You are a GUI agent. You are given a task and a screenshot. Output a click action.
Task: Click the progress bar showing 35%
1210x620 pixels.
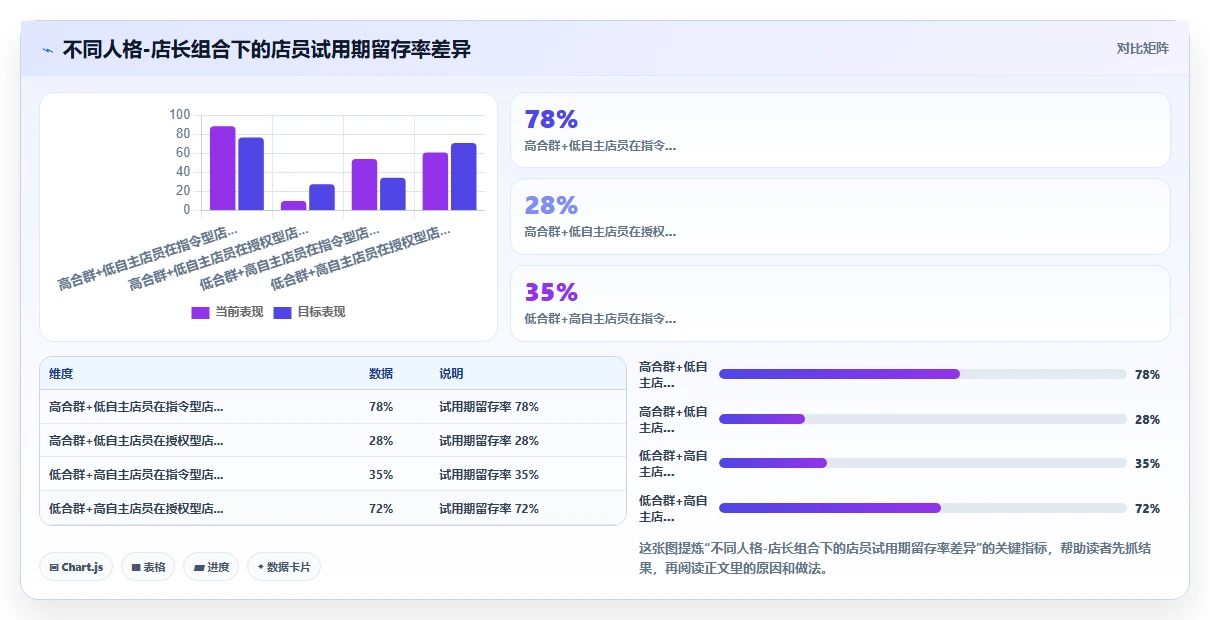coord(923,463)
